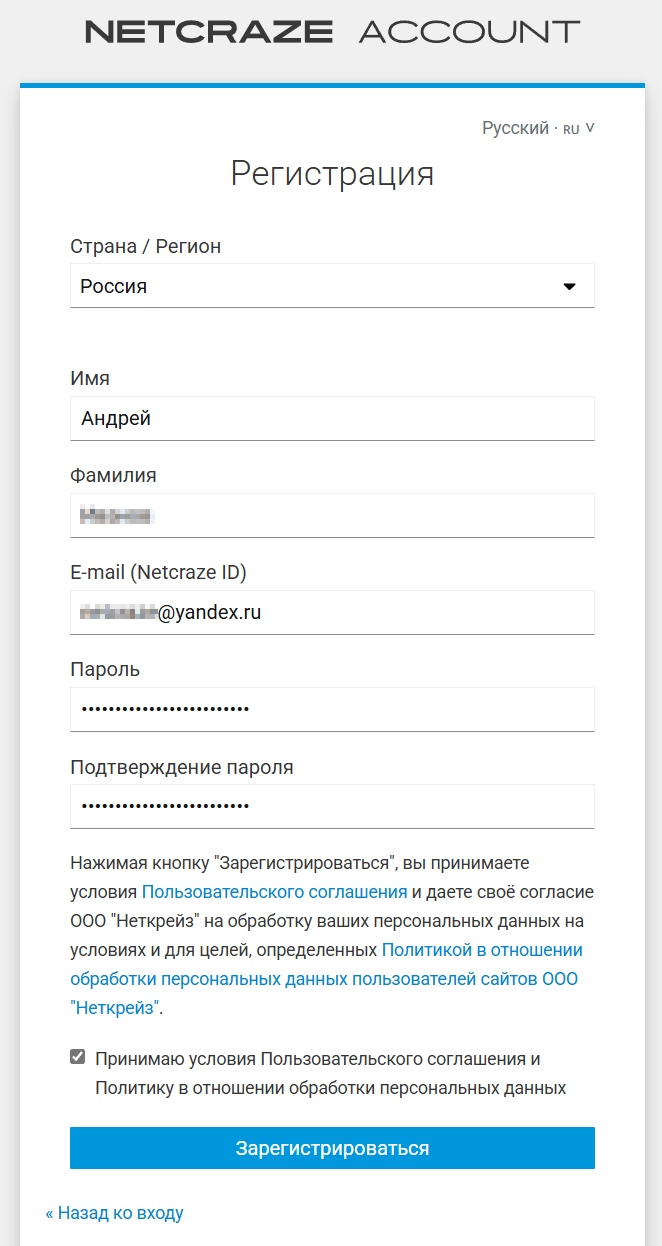The image size is (662, 1246).
Task: Open the Пользовательского соглашения link
Action: coord(274,891)
